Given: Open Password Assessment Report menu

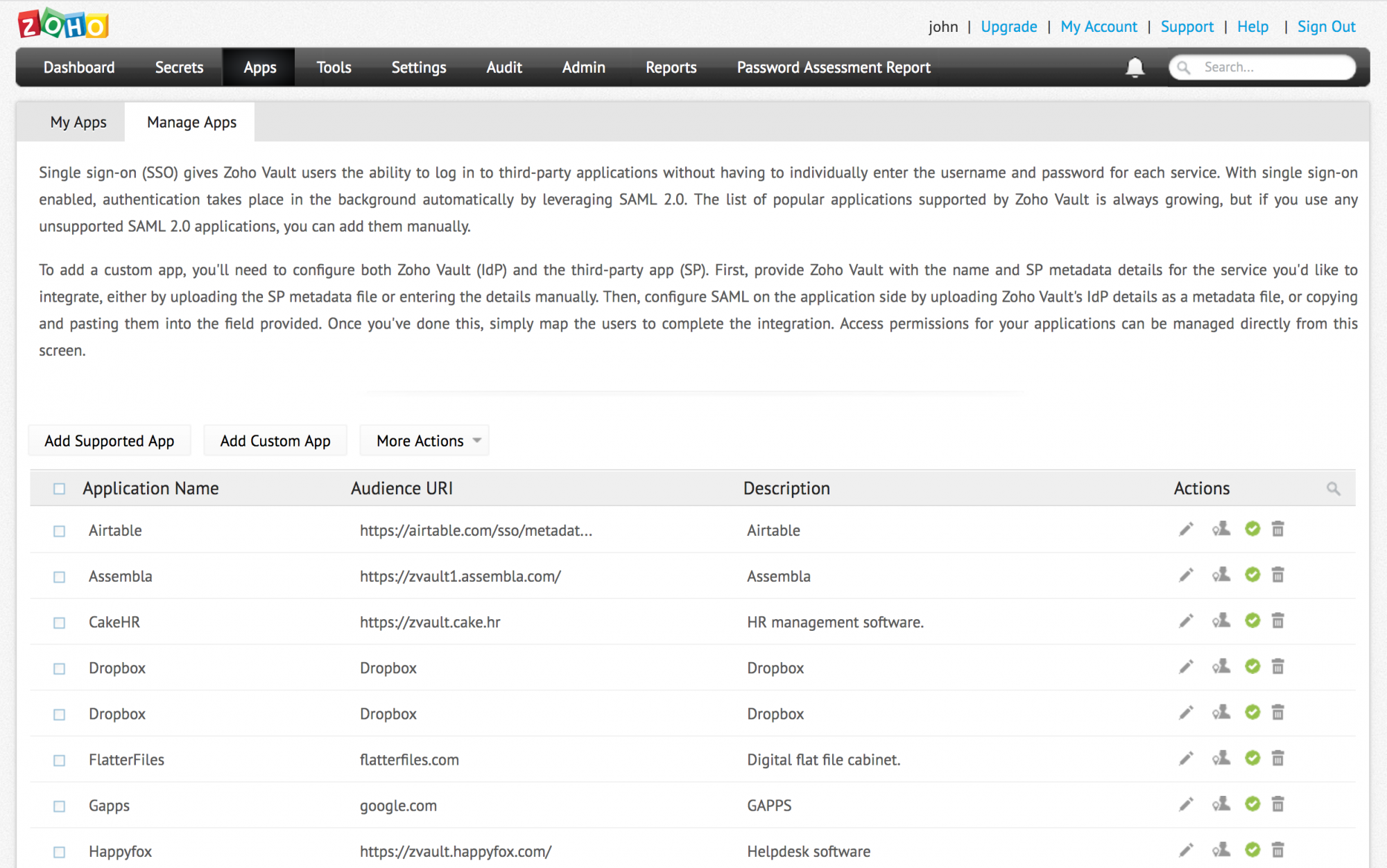Looking at the screenshot, I should coord(833,67).
